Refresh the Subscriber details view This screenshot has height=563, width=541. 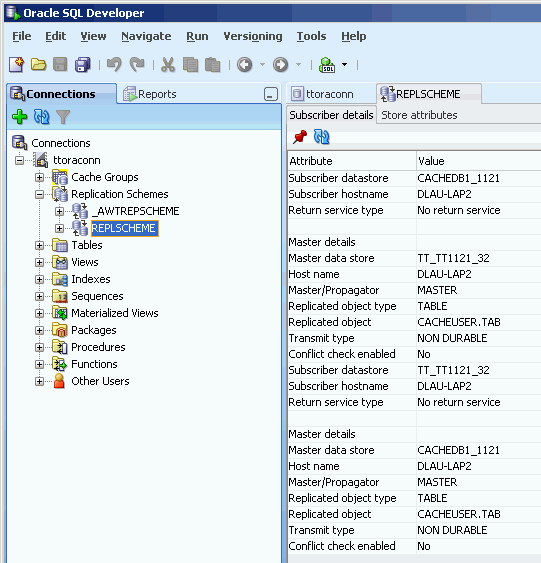point(322,137)
